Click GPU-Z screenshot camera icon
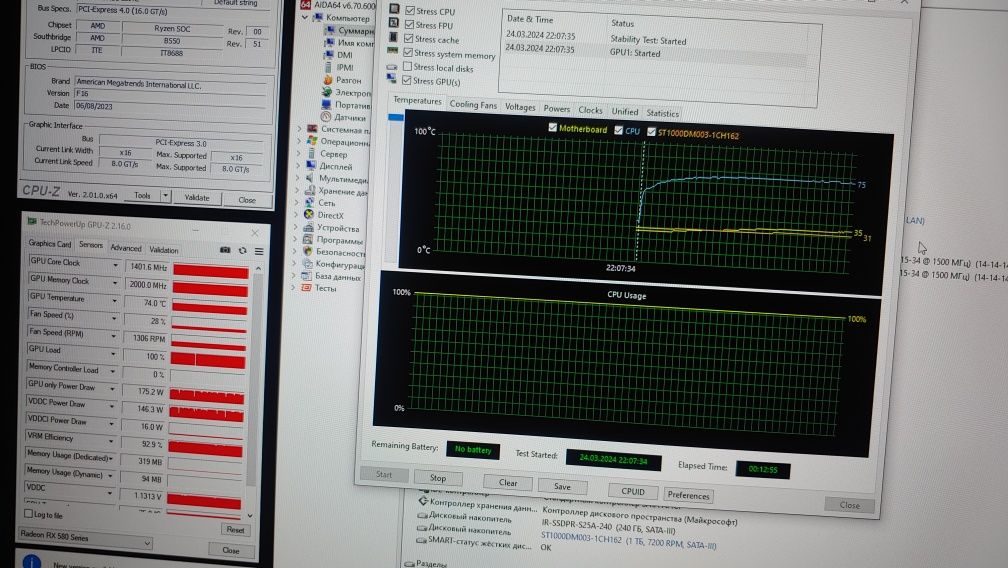This screenshot has height=568, width=1008. 225,250
